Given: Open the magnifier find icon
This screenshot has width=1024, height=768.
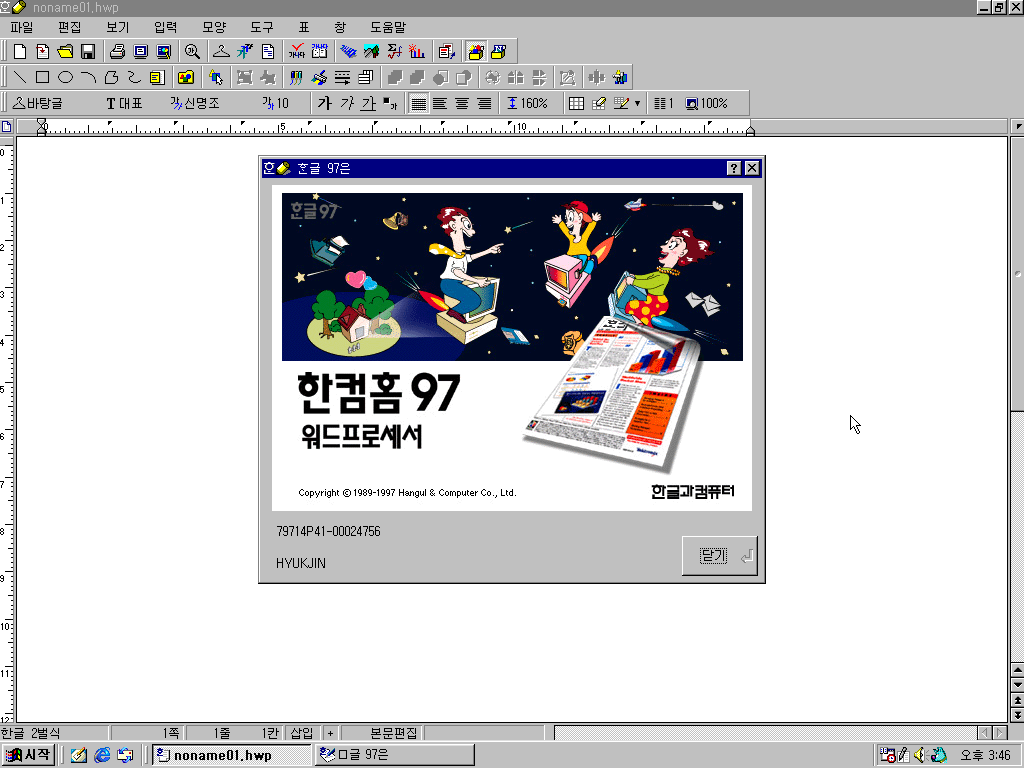Looking at the screenshot, I should tap(192, 52).
